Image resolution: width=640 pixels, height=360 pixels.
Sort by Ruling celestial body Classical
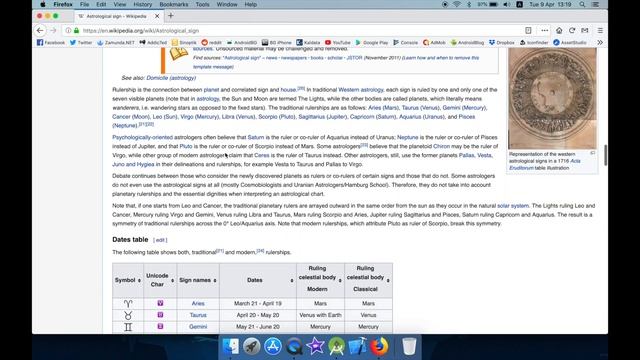tap(388, 280)
